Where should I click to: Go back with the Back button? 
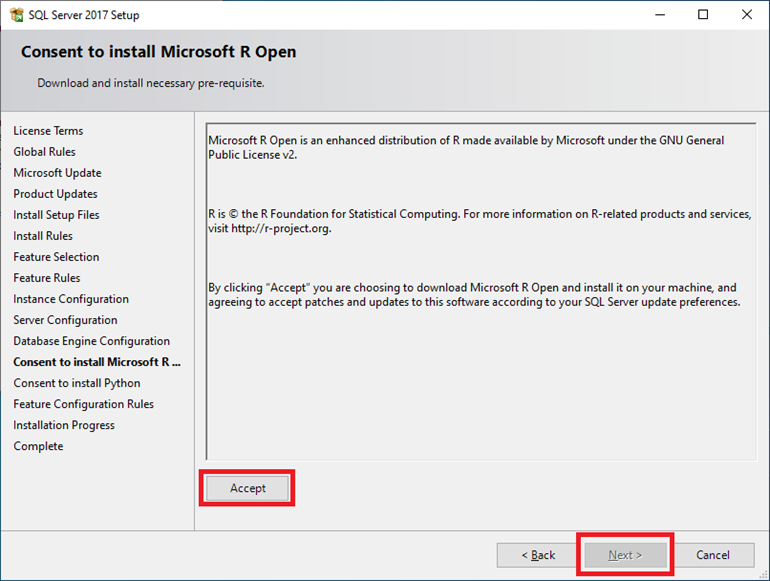[x=538, y=555]
